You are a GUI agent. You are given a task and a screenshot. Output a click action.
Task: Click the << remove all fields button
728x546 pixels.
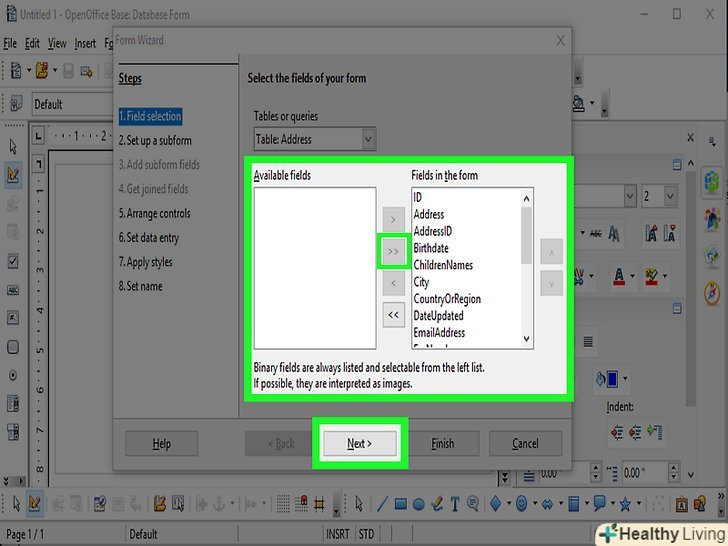point(393,315)
